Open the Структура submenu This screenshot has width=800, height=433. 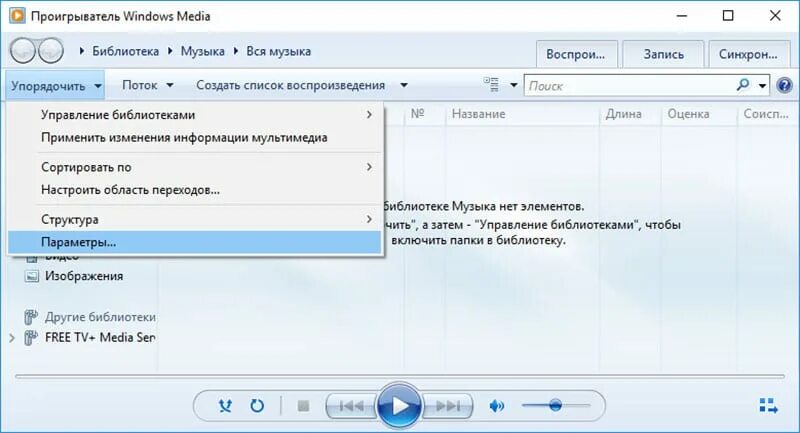194,219
